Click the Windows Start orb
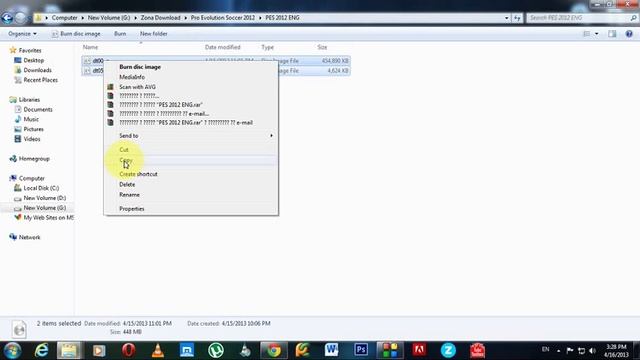Image resolution: width=640 pixels, height=360 pixels. tap(12, 350)
